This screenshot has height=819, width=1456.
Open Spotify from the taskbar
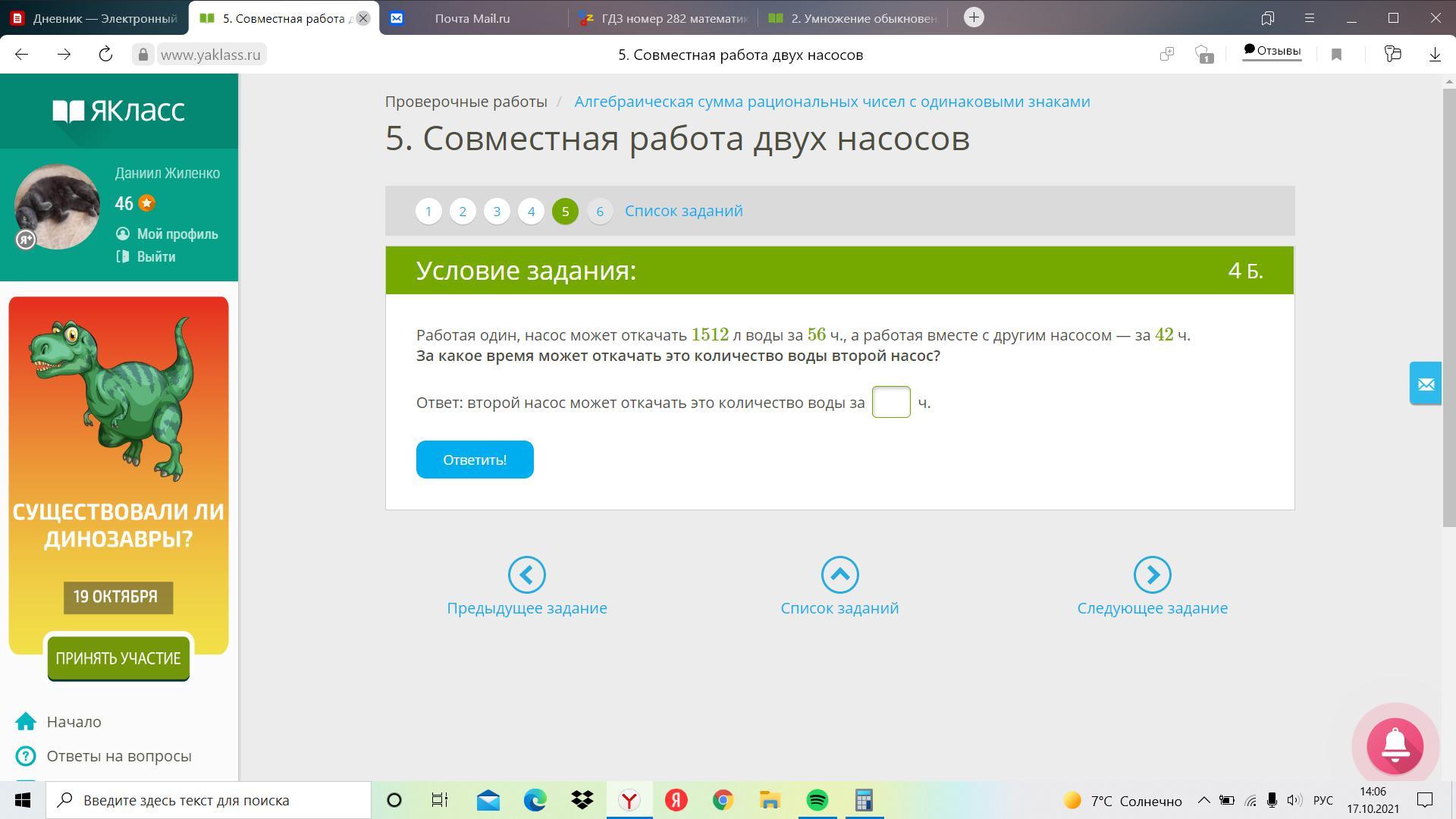click(x=817, y=800)
